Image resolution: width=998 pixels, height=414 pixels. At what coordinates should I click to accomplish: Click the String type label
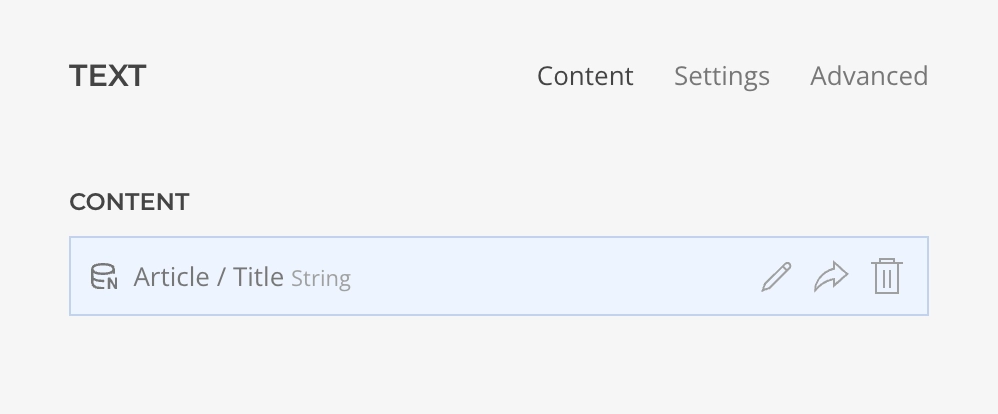click(320, 278)
